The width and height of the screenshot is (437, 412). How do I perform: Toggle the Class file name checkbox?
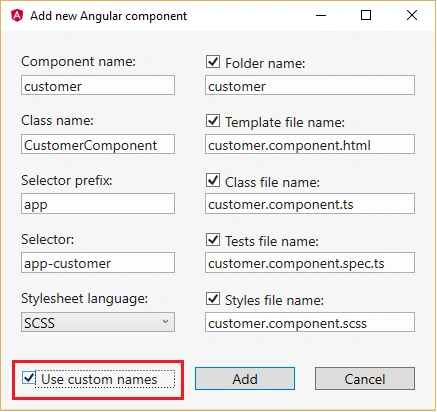[213, 180]
